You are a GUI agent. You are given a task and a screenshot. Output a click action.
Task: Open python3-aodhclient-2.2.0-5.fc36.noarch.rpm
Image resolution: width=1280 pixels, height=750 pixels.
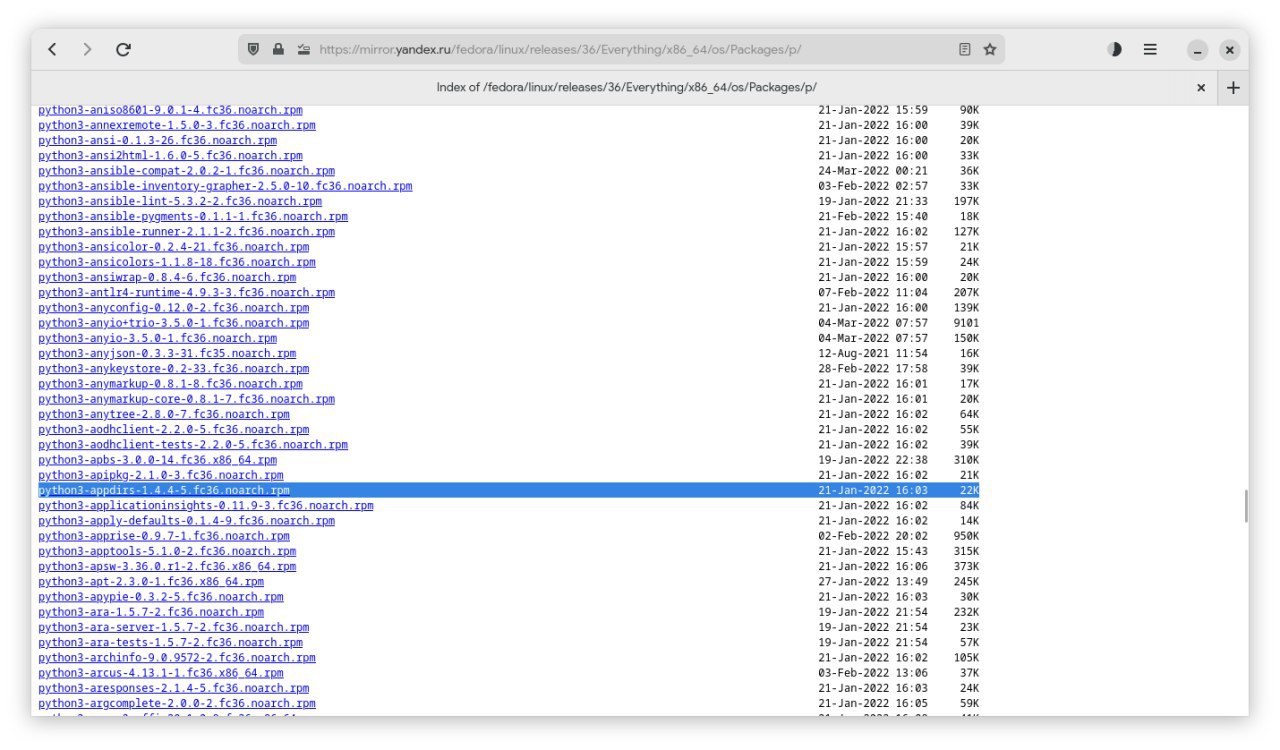(173, 429)
